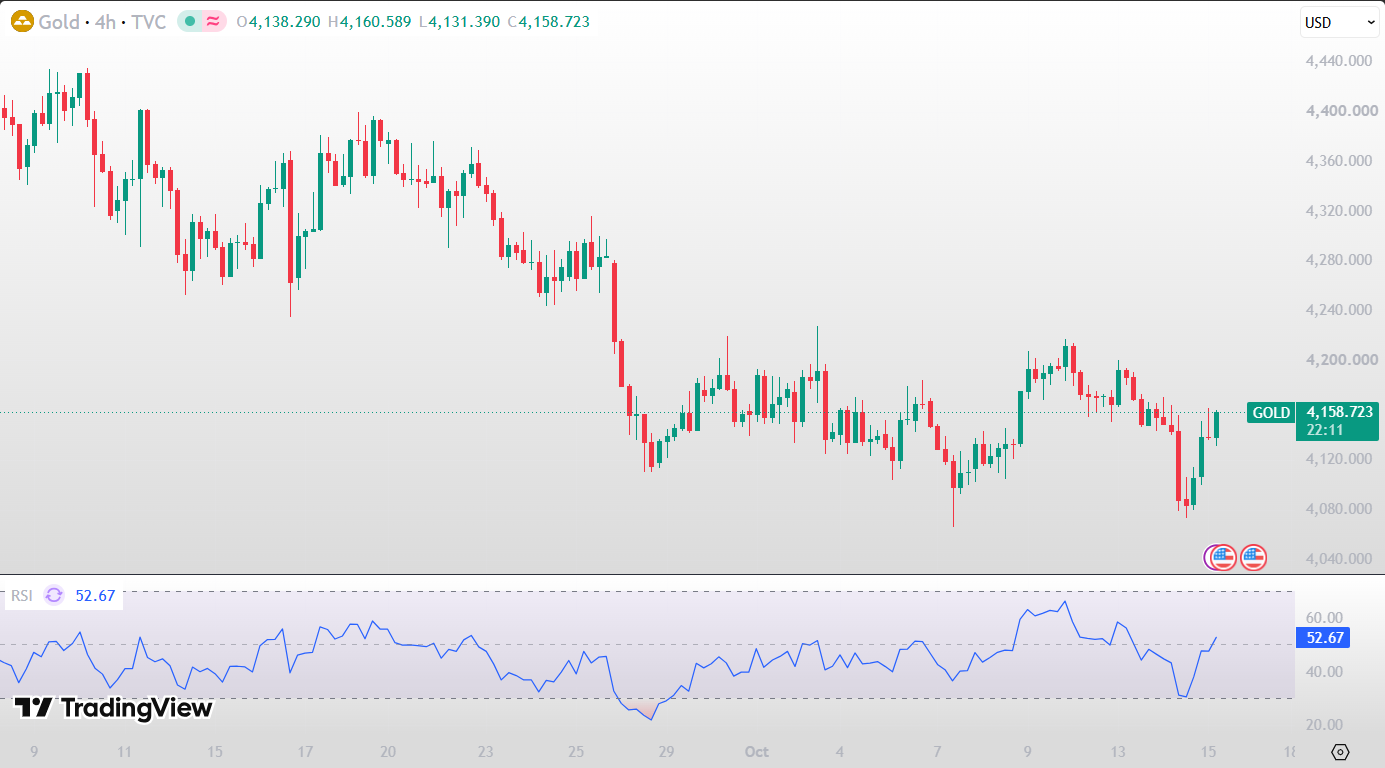
Task: Click the pink delayed-data approximation icon
Action: pos(213,21)
